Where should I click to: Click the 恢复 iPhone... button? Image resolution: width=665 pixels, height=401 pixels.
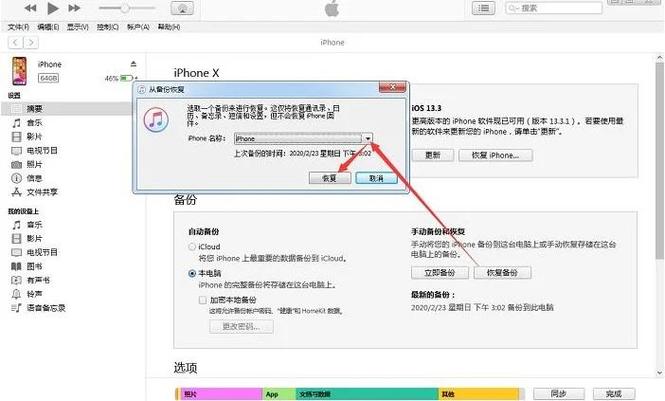pos(495,155)
